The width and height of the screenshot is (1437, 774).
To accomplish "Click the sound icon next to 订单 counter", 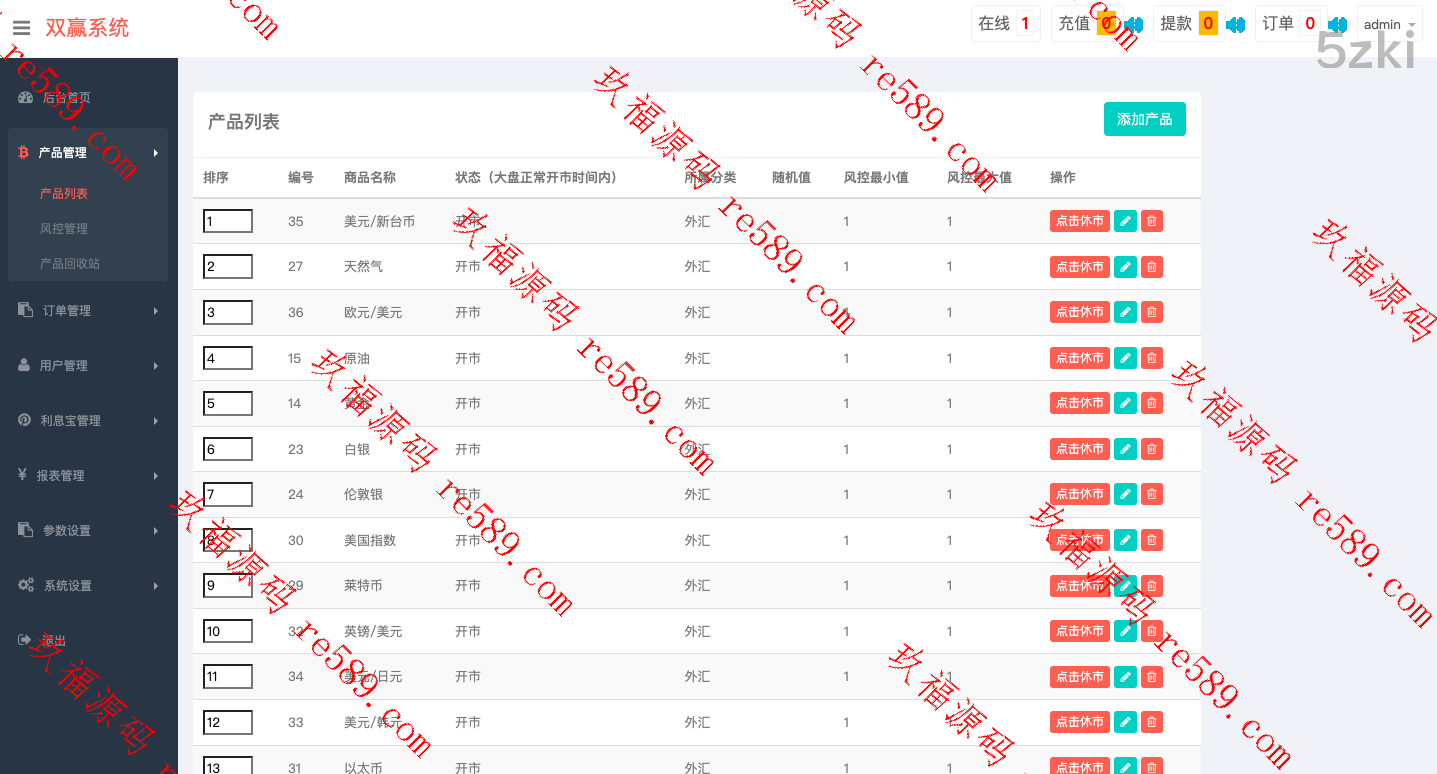I will click(x=1337, y=24).
